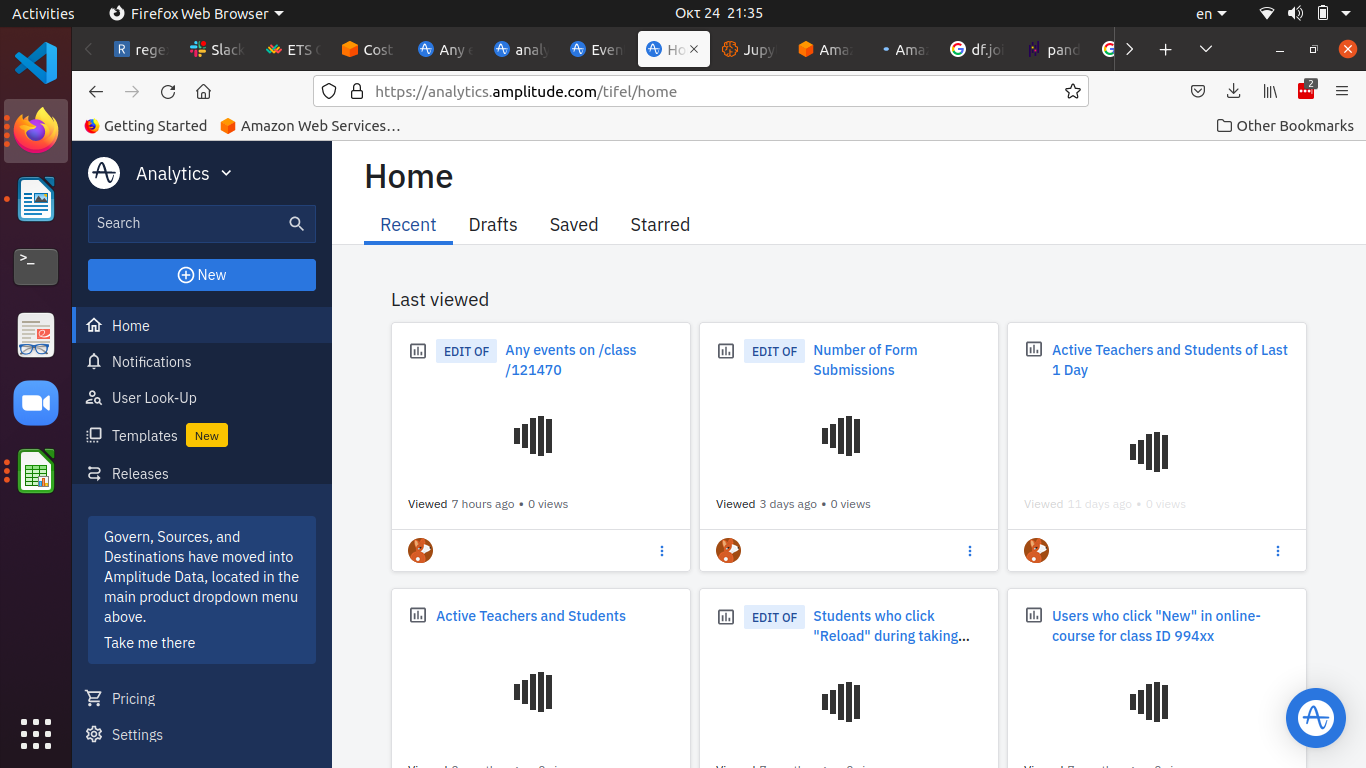Click the Amplitude logo in sidebar

(x=104, y=173)
